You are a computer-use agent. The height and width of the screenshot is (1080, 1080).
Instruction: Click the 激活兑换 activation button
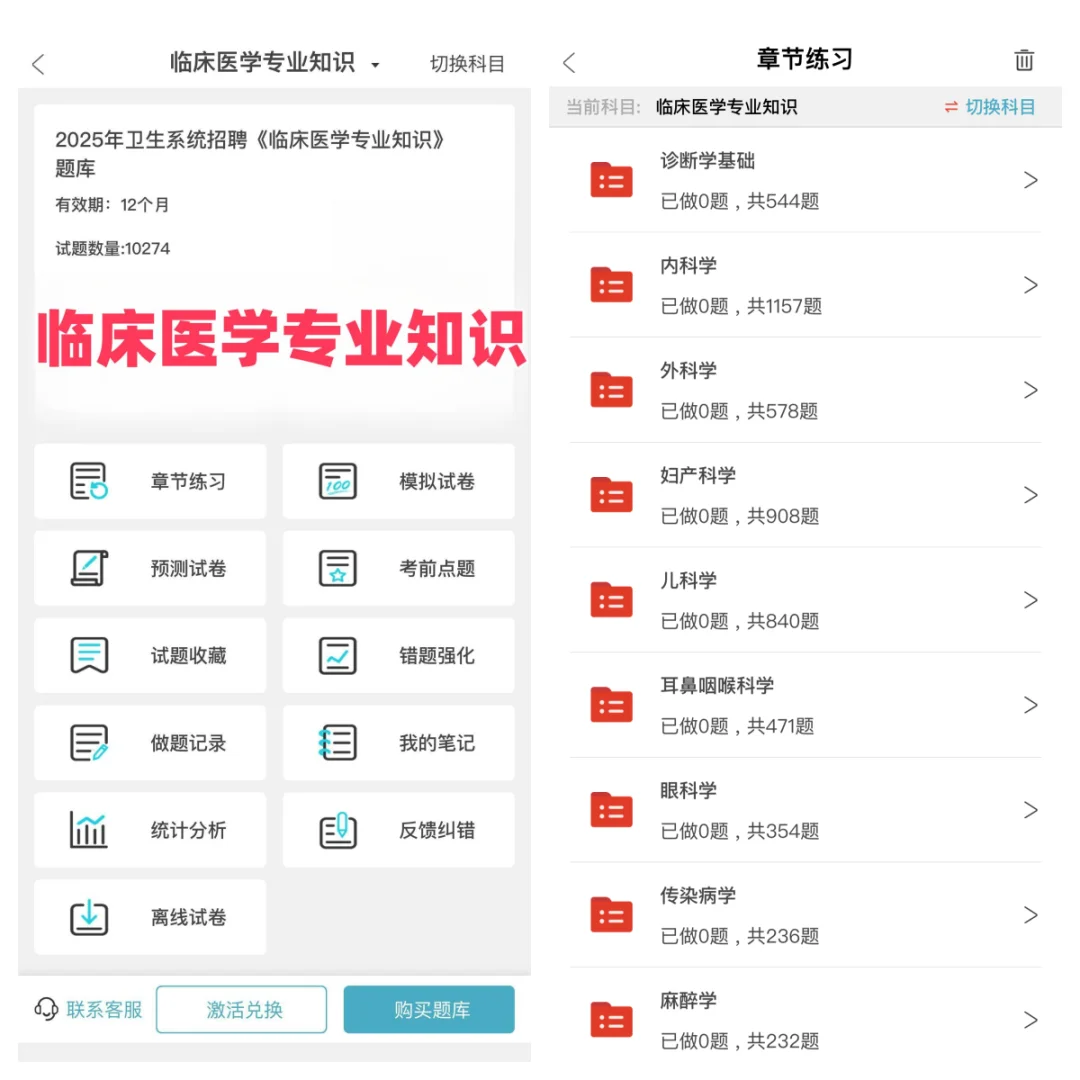241,1010
